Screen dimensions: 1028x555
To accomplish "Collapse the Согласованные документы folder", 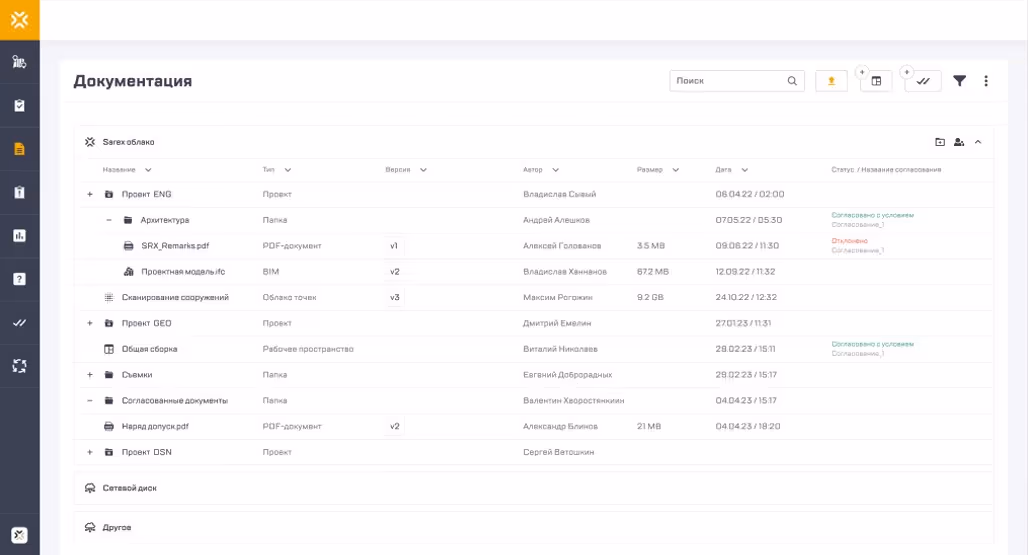I will [90, 400].
